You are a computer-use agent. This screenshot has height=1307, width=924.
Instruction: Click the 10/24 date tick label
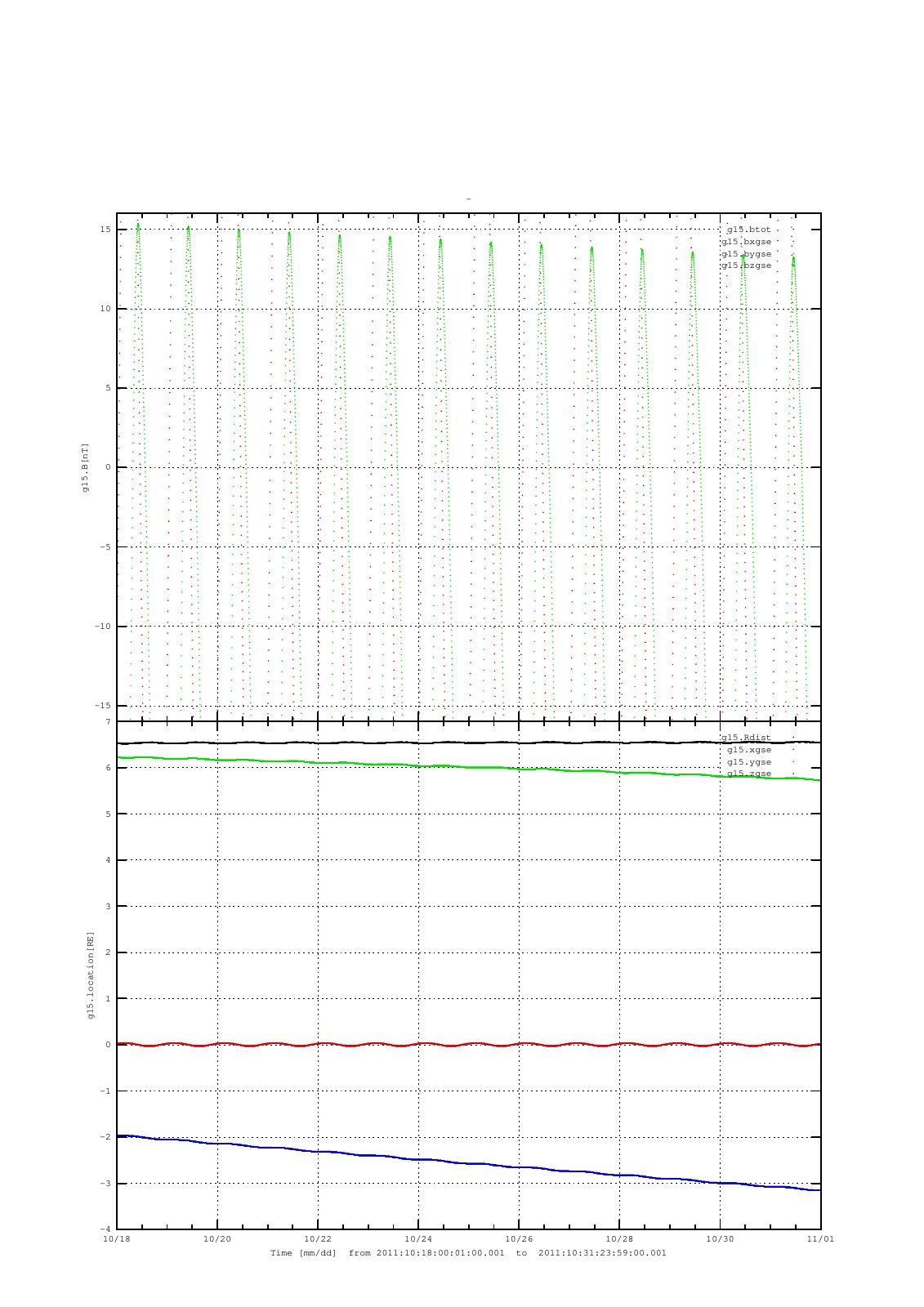point(418,1238)
